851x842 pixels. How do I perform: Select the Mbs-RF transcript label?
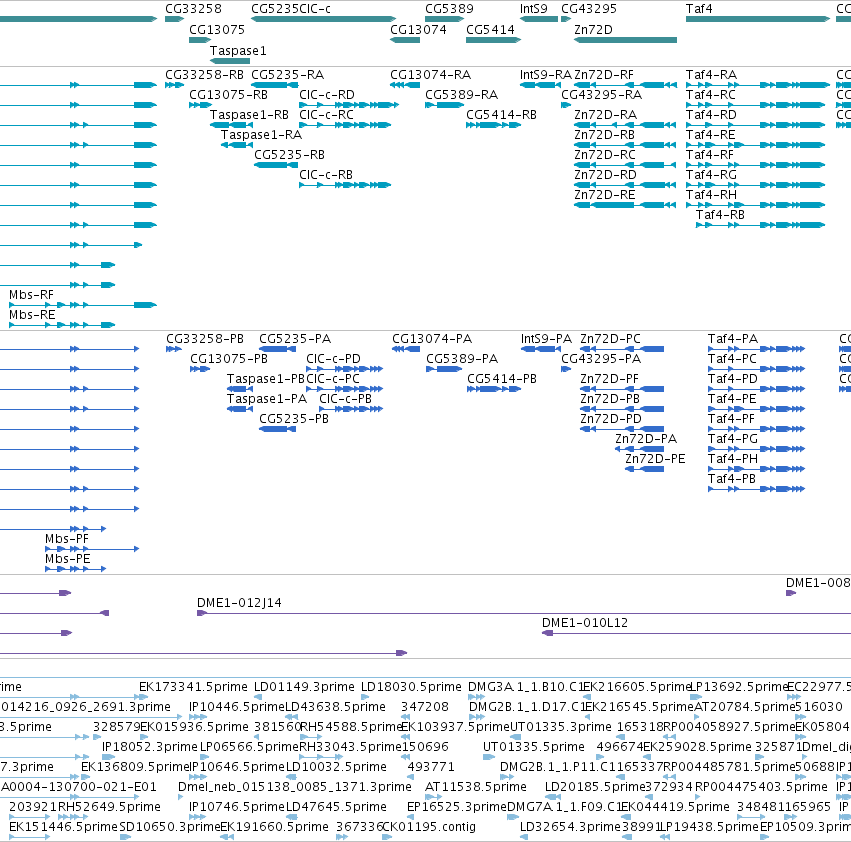coord(31,294)
